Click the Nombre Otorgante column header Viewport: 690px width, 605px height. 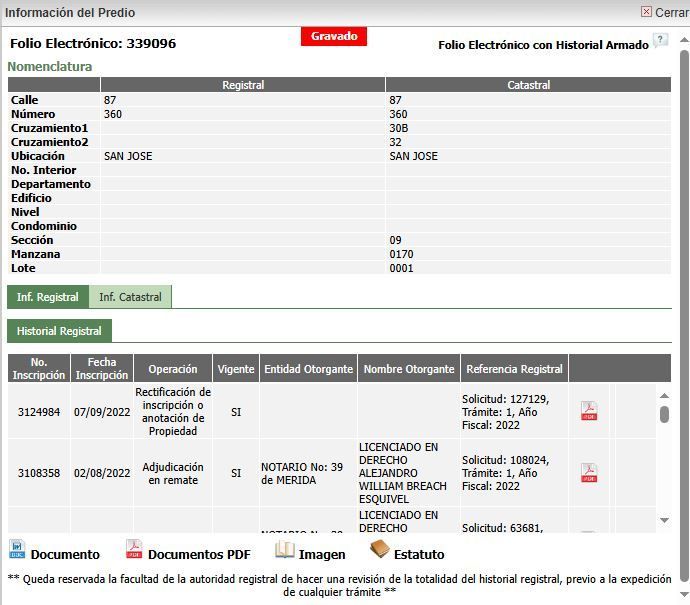[x=409, y=368]
